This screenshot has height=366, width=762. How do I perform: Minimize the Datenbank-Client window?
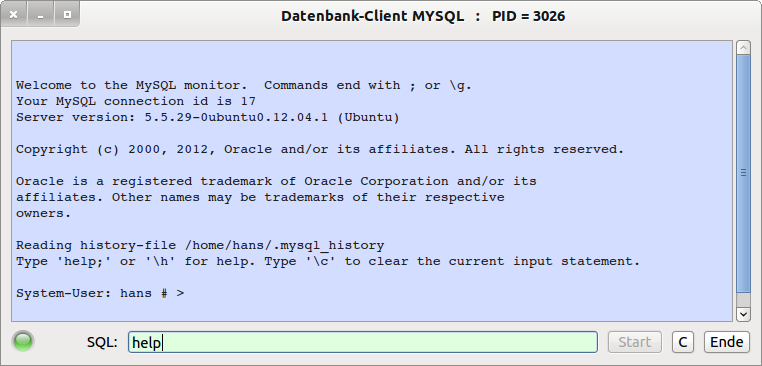40,15
